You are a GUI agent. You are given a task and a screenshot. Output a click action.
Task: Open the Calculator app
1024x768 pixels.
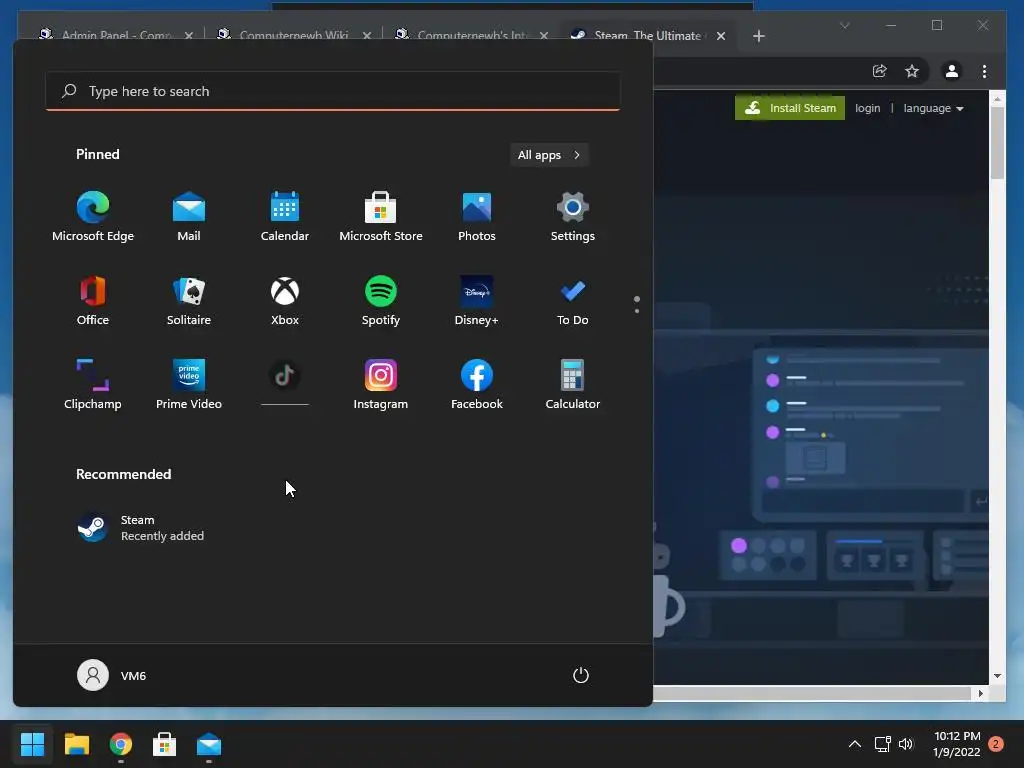[x=573, y=384]
